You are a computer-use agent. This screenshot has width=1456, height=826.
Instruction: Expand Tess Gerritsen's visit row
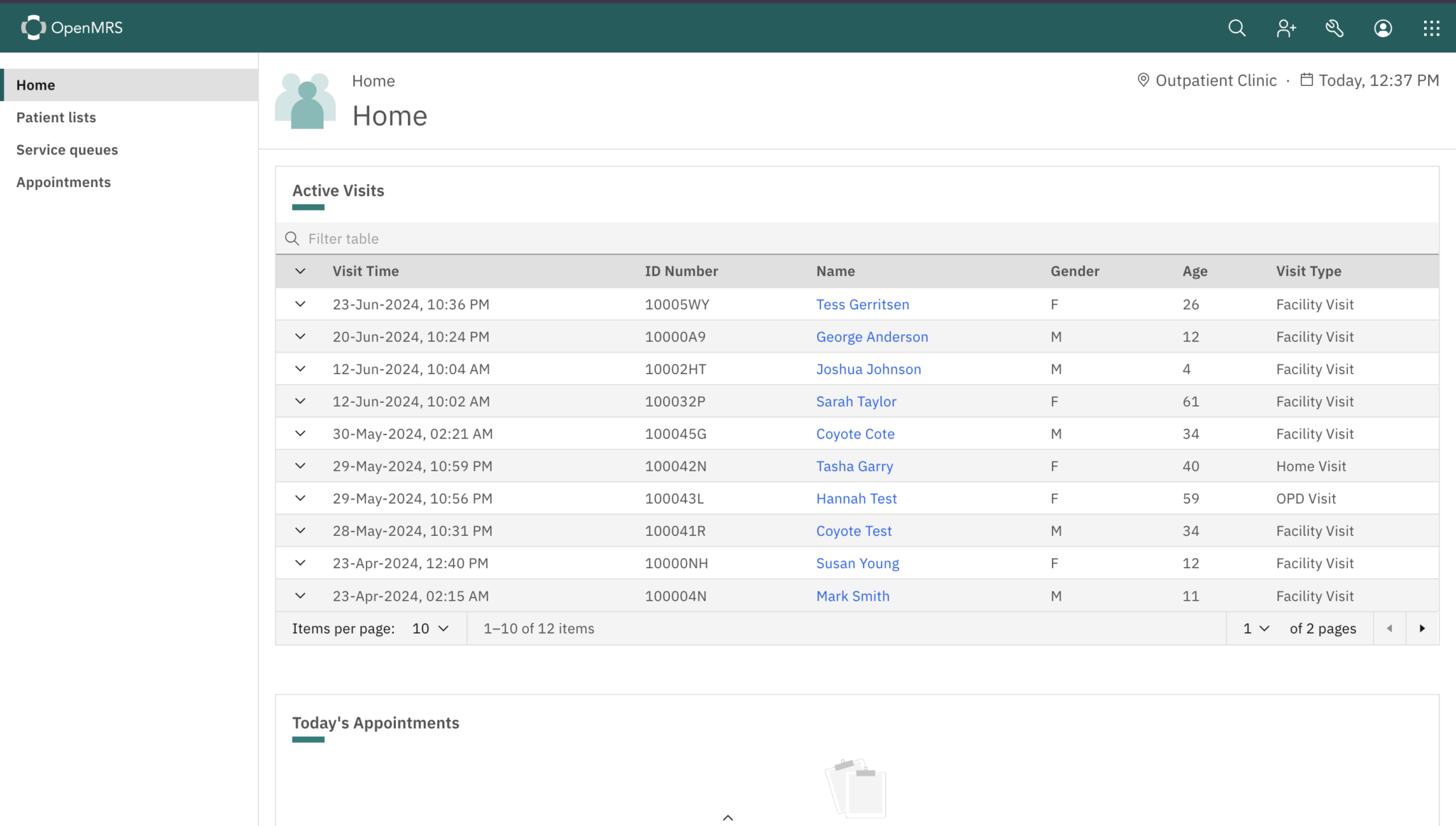(x=300, y=304)
